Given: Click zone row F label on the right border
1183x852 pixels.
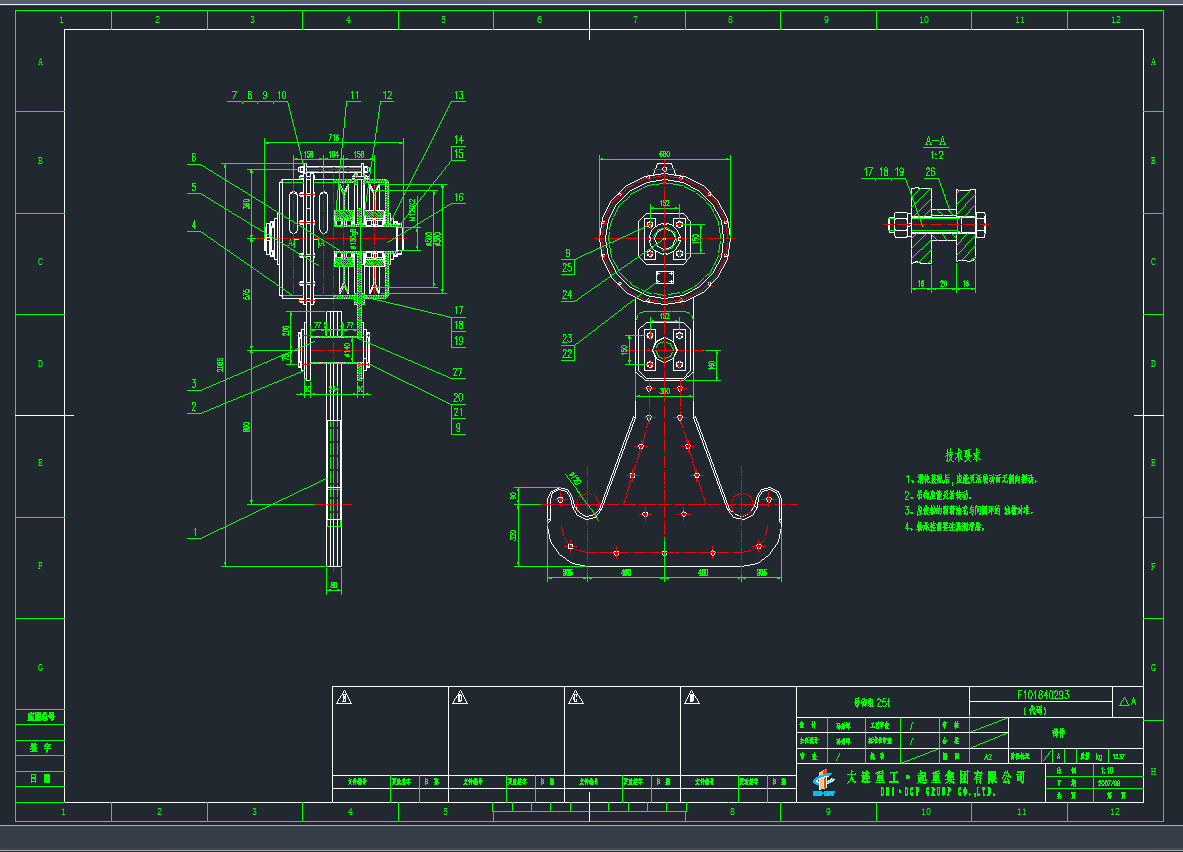Looking at the screenshot, I should click(x=1153, y=567).
